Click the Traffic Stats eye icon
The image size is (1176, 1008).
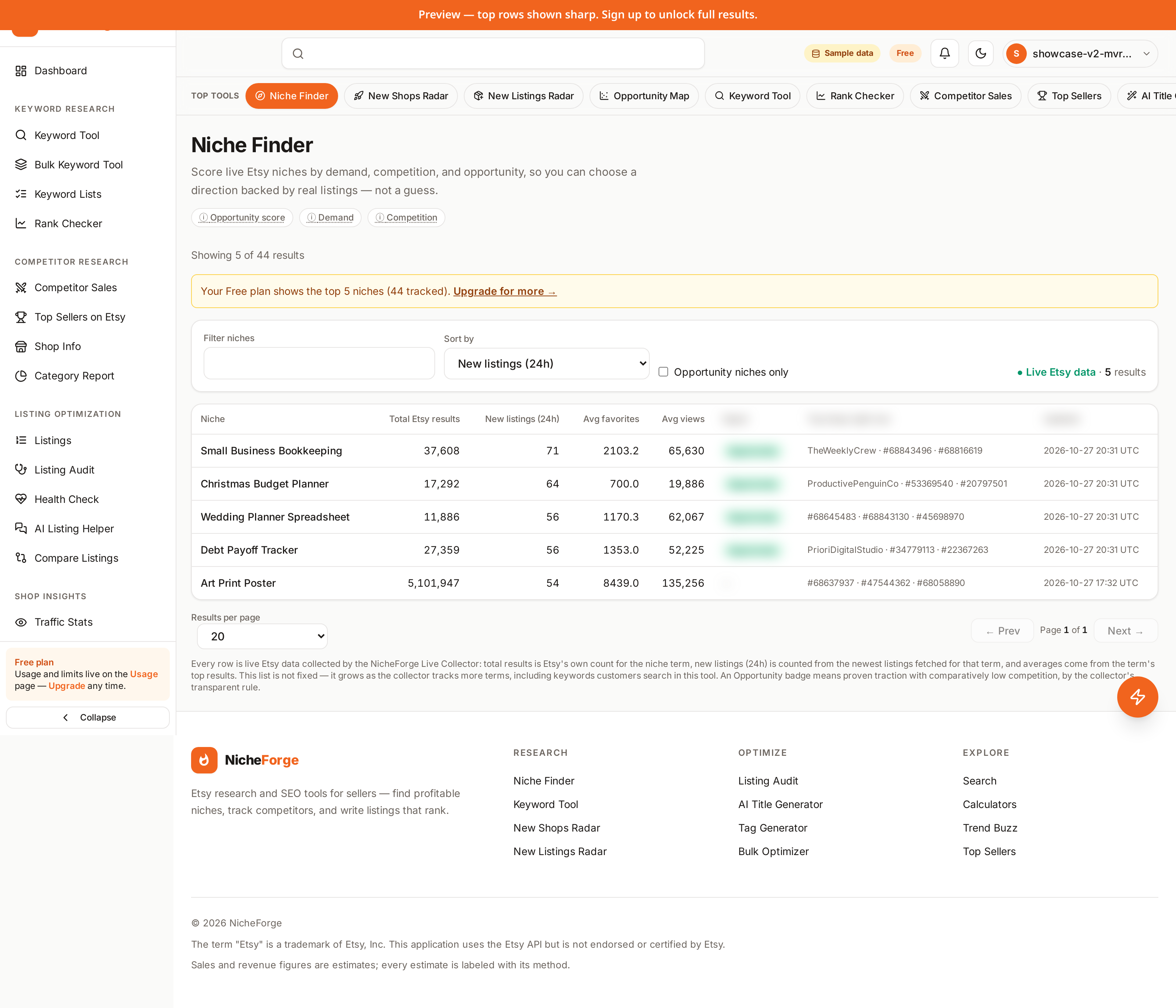[x=21, y=622]
